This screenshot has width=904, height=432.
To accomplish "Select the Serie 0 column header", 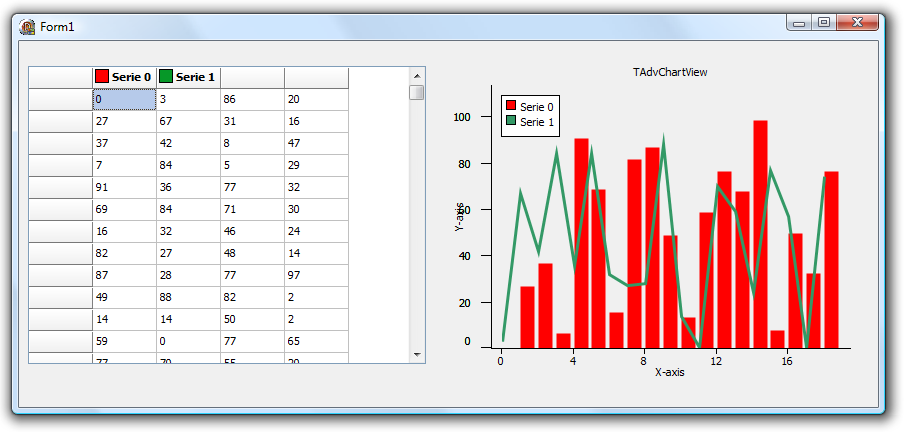I will pyautogui.click(x=124, y=77).
